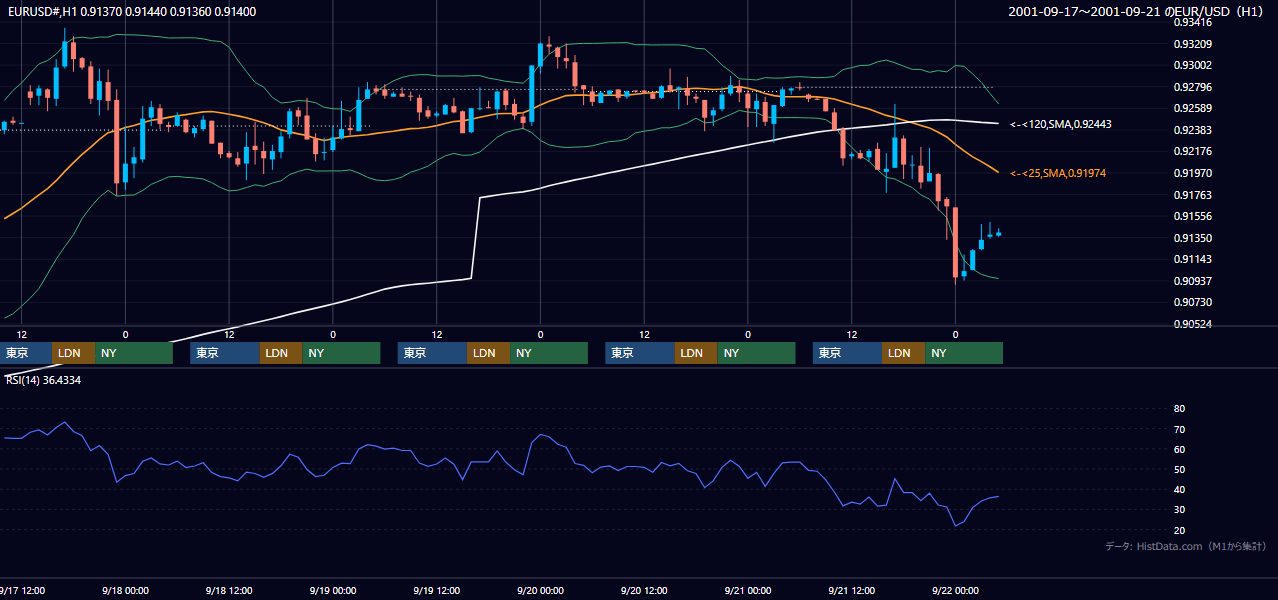Click price axis label 0.91763
1278x600 pixels.
pos(1192,195)
